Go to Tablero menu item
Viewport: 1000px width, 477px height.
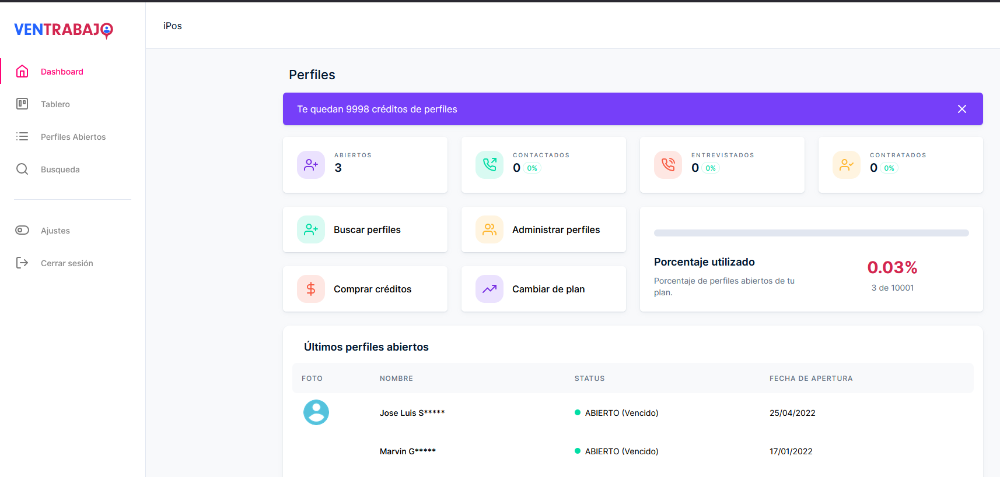coord(55,104)
